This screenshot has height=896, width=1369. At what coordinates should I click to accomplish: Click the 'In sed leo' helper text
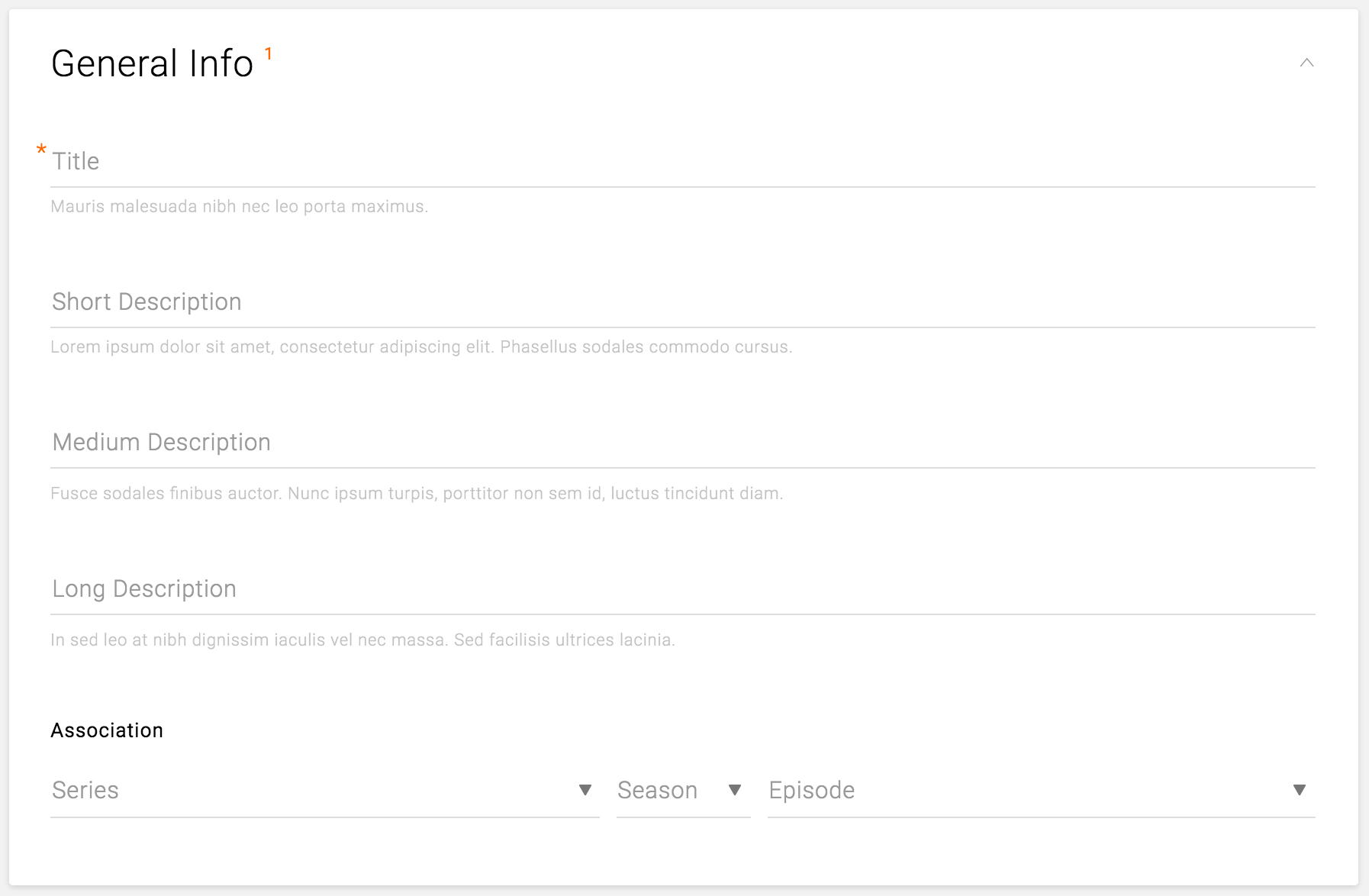pyautogui.click(x=362, y=640)
